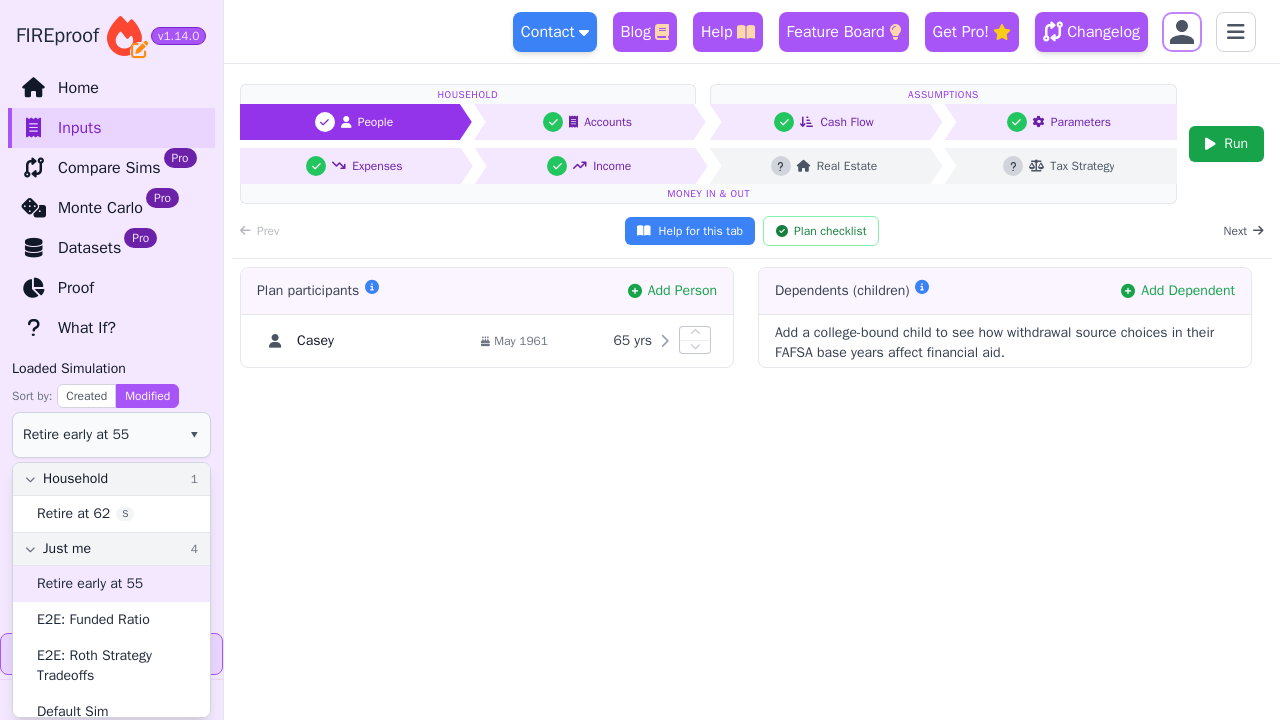Click the green Run button
This screenshot has width=1280, height=720.
point(1226,144)
